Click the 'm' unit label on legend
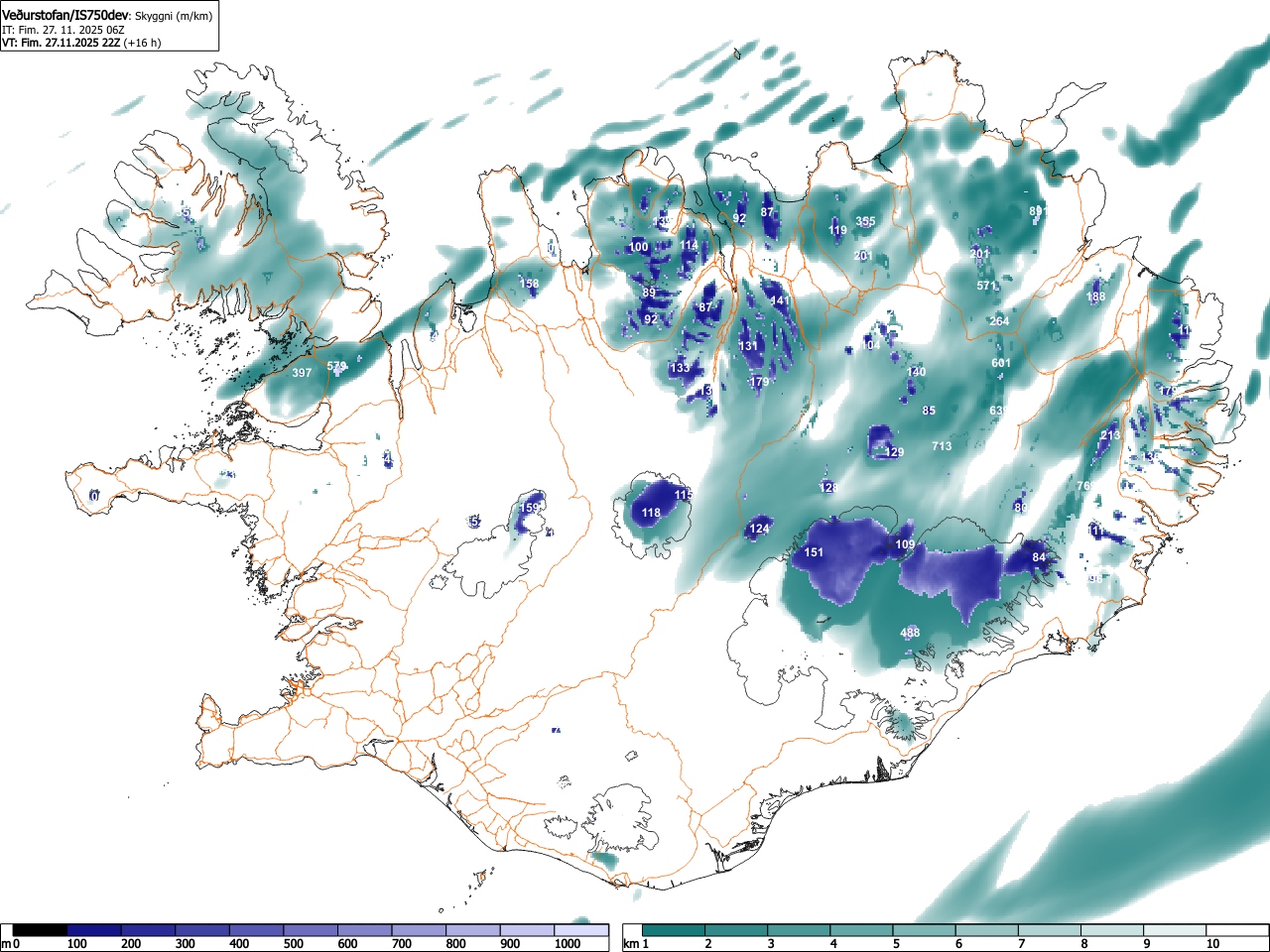 6,944
